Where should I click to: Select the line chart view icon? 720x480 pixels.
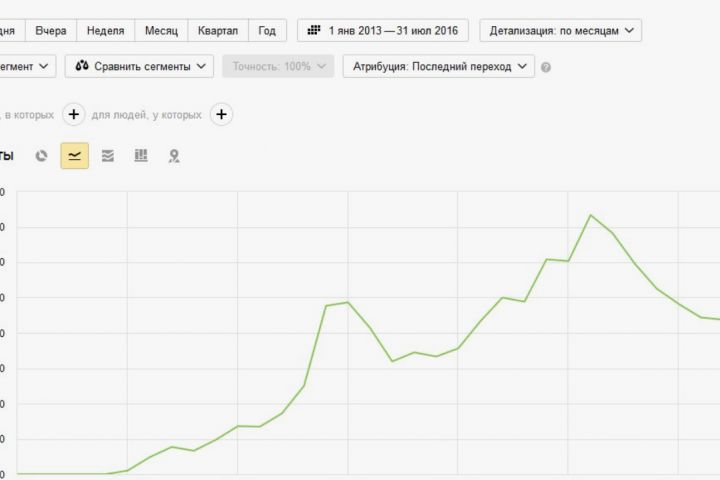pos(74,156)
